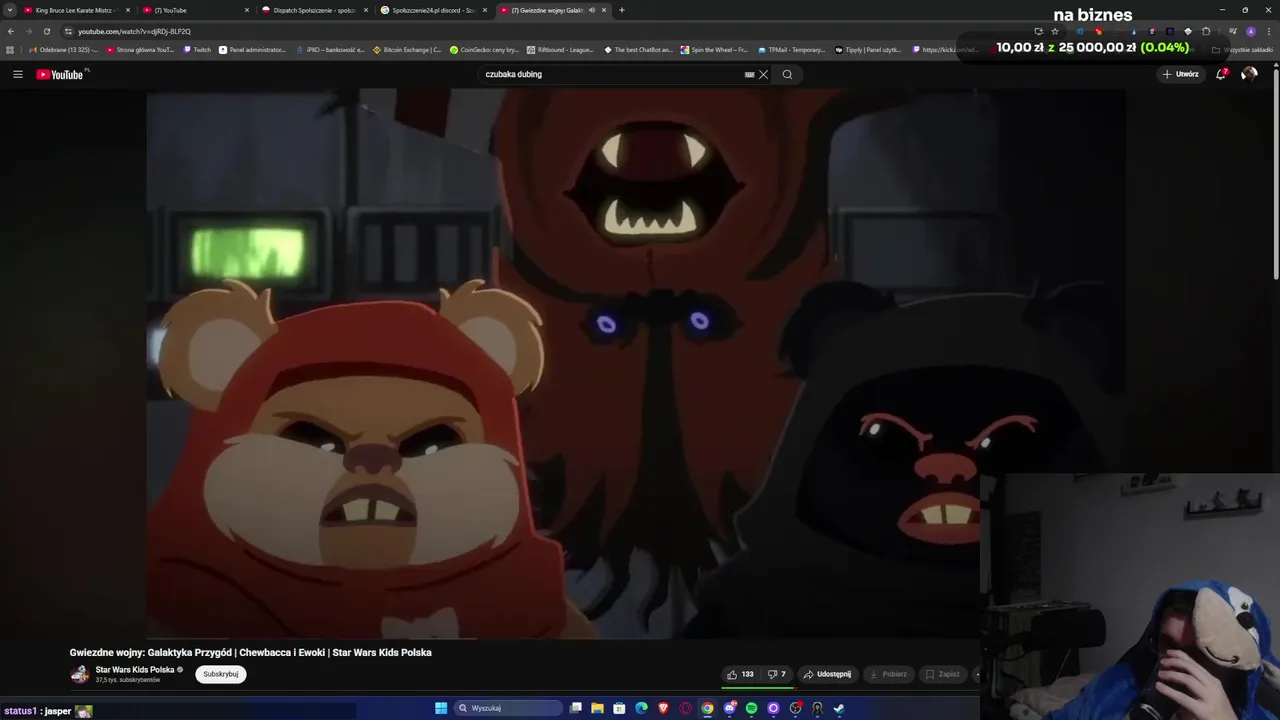The image size is (1280, 720).
Task: Open the Wszystkie zakładki folder
Action: (1242, 49)
